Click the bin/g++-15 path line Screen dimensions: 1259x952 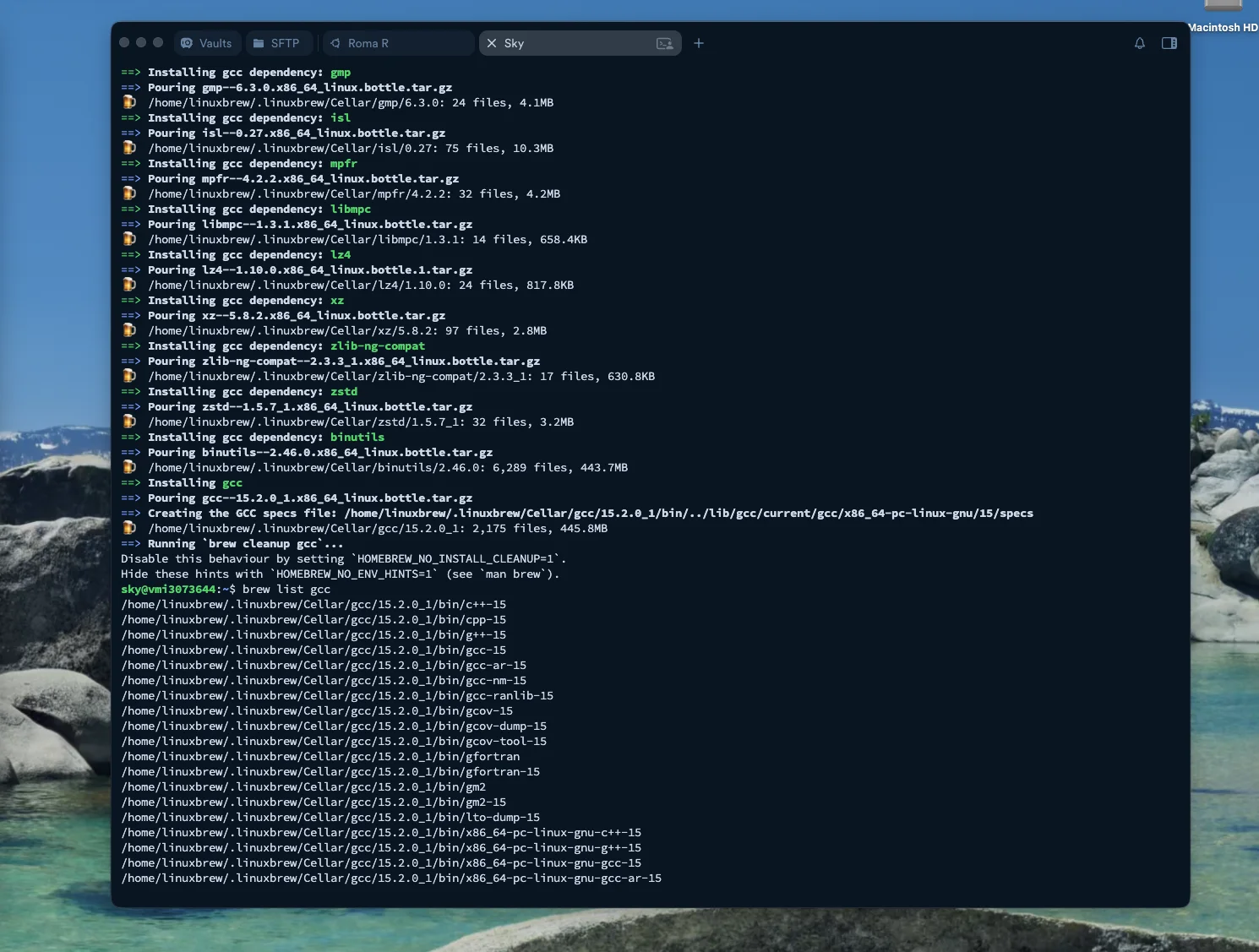pyautogui.click(x=313, y=635)
